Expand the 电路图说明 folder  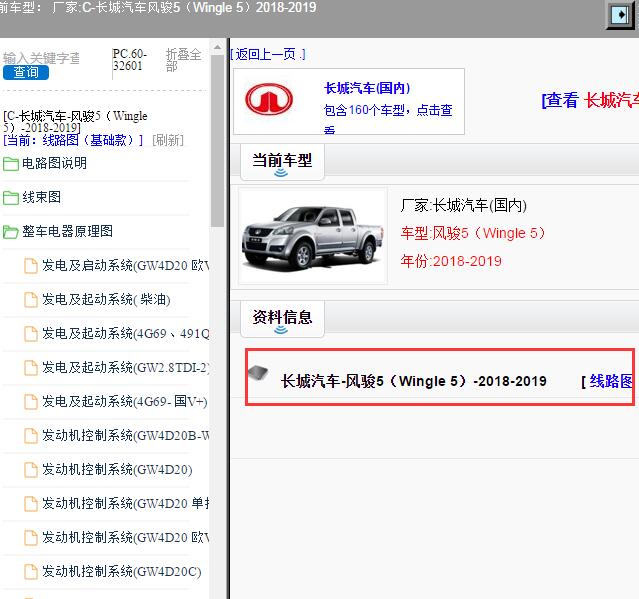54,163
